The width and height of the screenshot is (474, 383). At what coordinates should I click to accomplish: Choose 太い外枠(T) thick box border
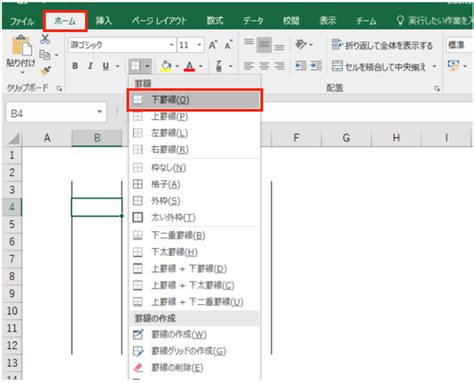(195, 217)
